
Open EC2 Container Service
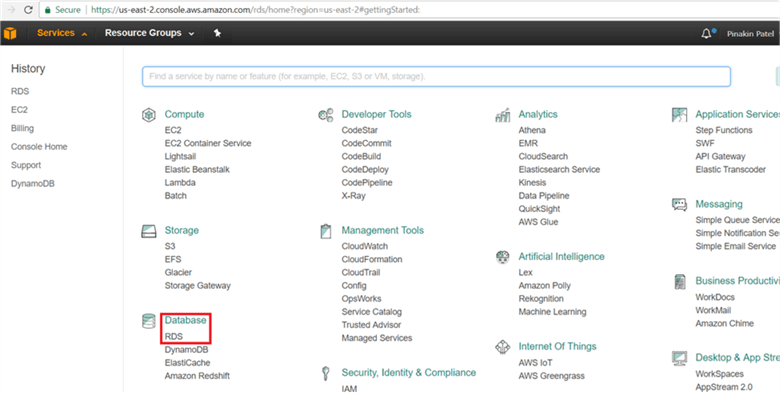coord(208,143)
